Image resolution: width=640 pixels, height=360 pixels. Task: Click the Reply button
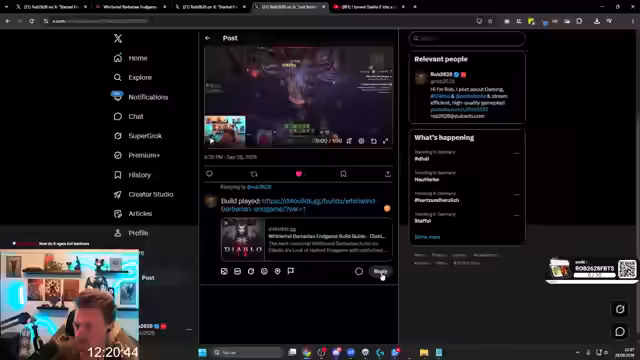tap(380, 271)
